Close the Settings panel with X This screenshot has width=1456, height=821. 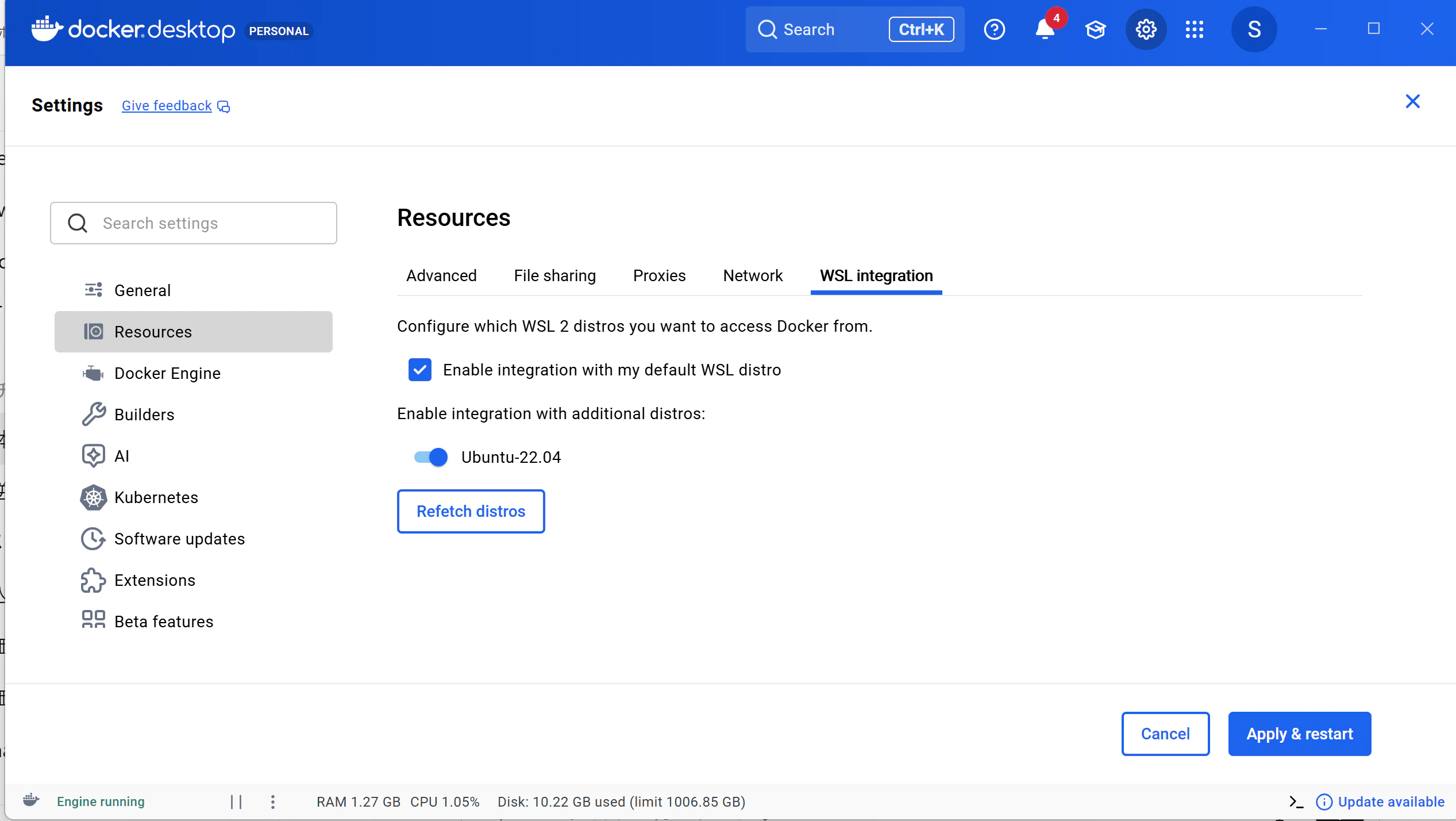click(1412, 102)
